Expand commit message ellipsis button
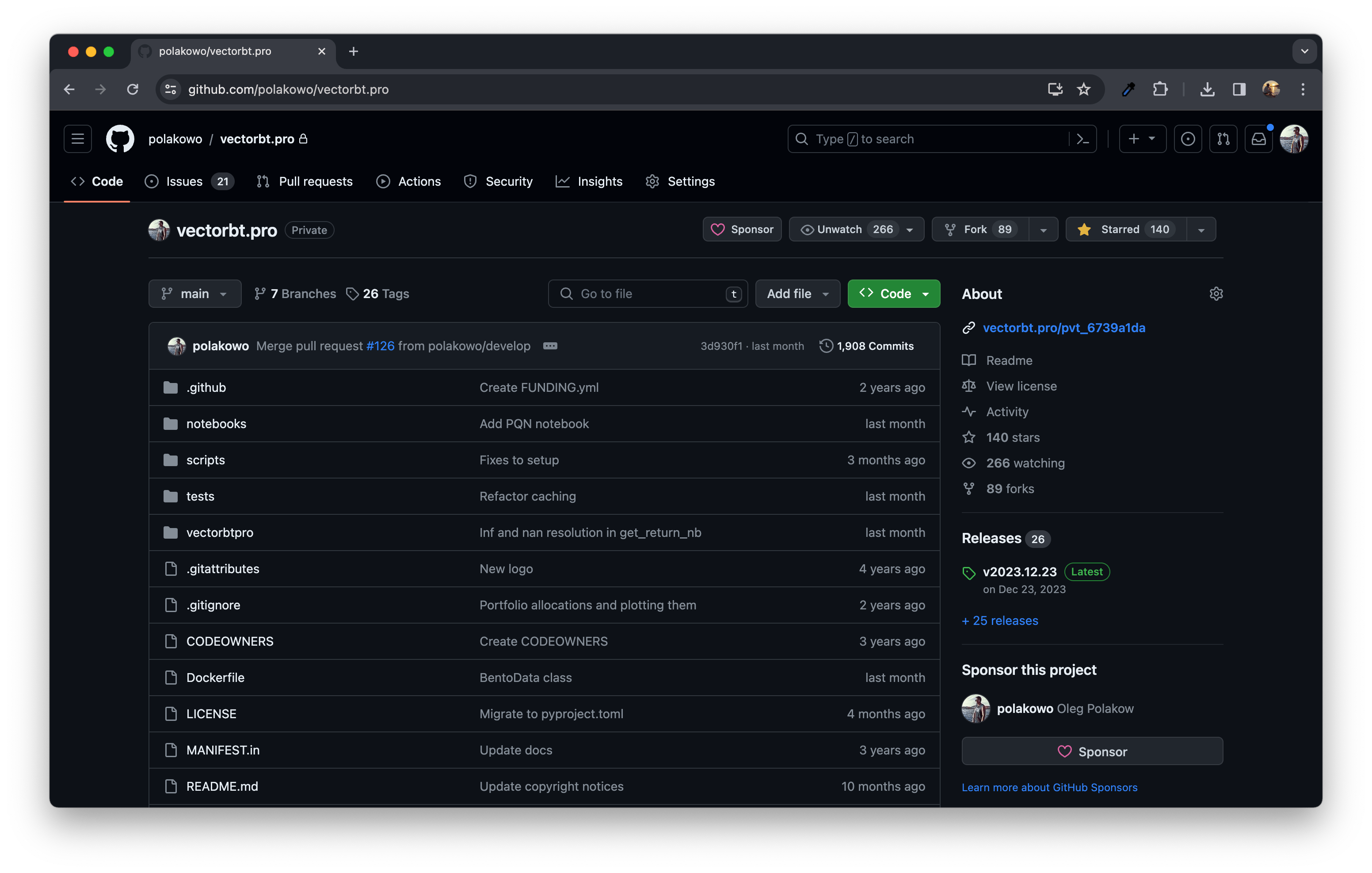 [550, 346]
